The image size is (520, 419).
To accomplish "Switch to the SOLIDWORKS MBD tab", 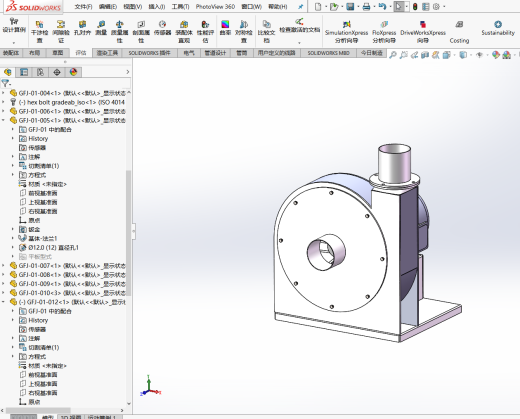I will (x=328, y=53).
